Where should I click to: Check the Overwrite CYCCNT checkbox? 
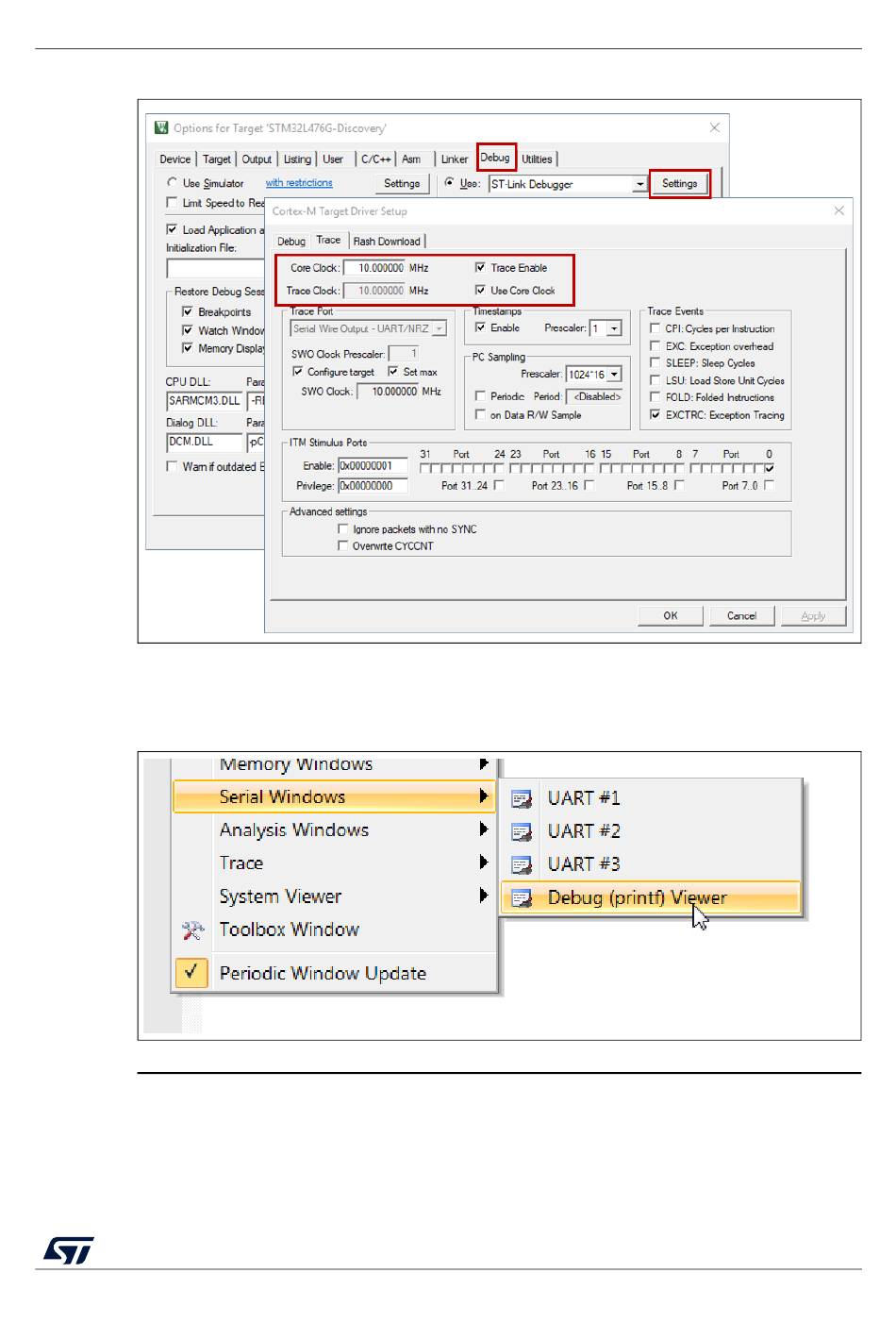tap(343, 545)
